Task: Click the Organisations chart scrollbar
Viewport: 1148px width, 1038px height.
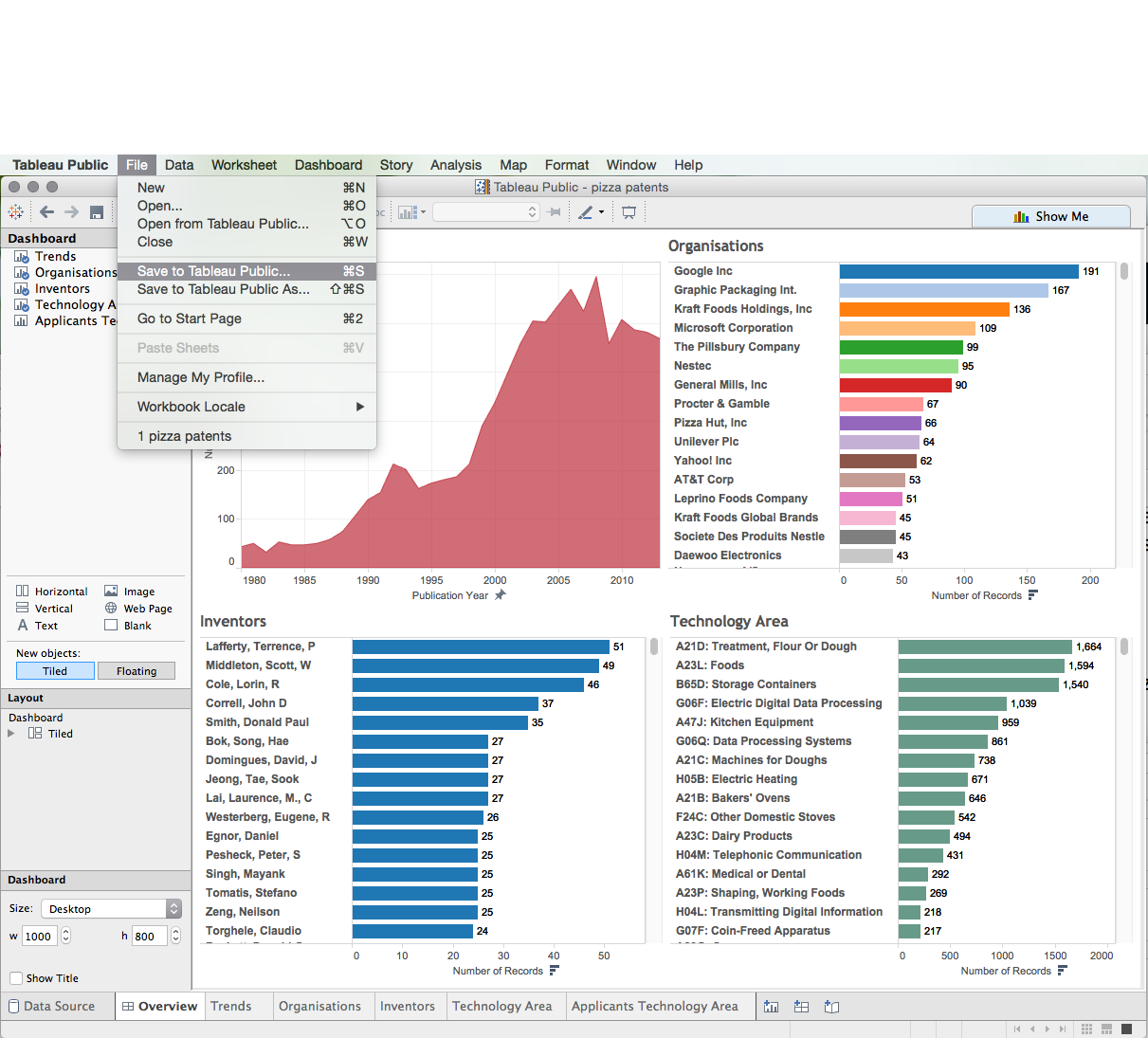Action: [x=1124, y=271]
